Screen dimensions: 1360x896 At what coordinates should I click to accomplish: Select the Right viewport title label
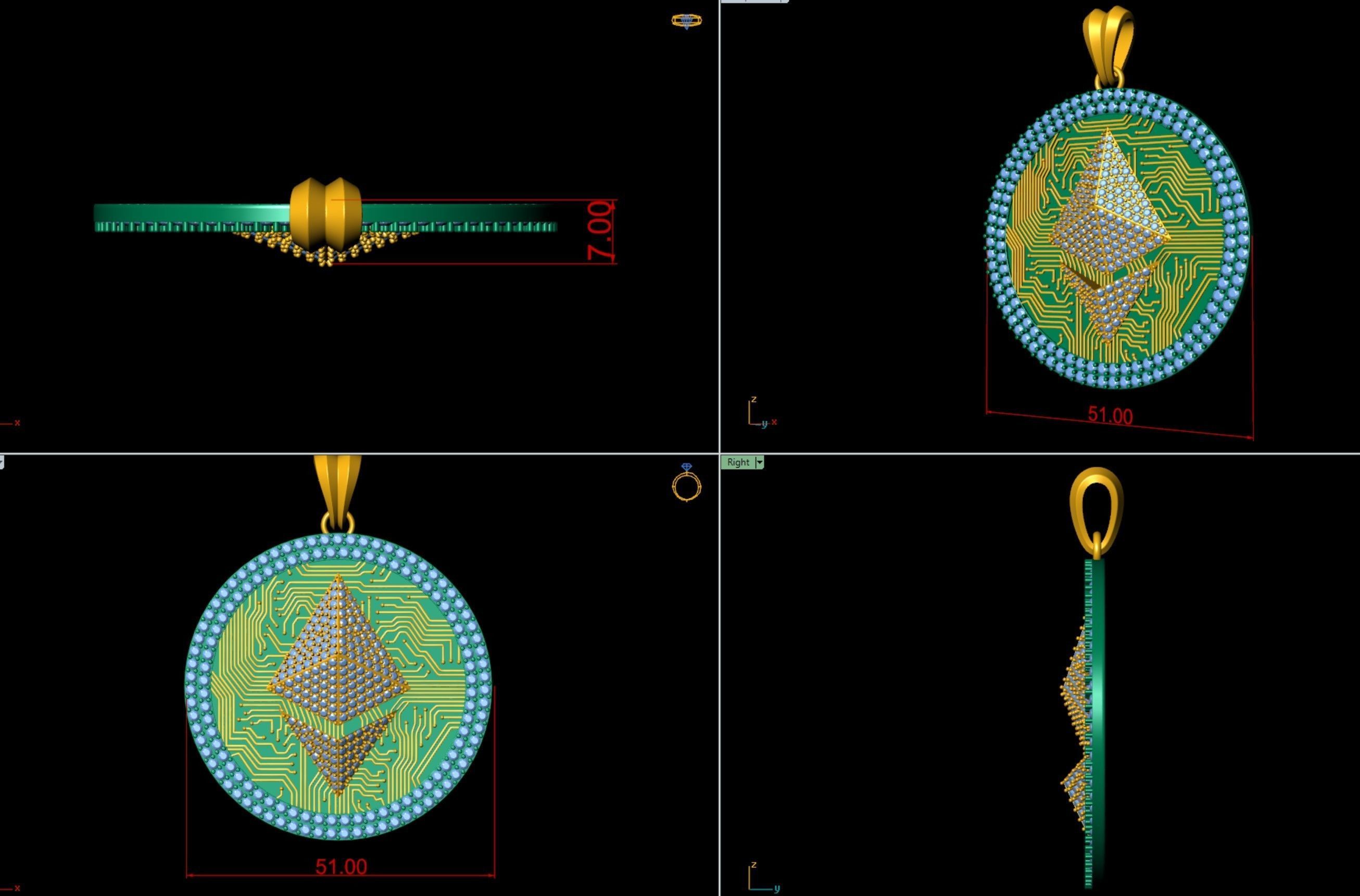(x=738, y=462)
